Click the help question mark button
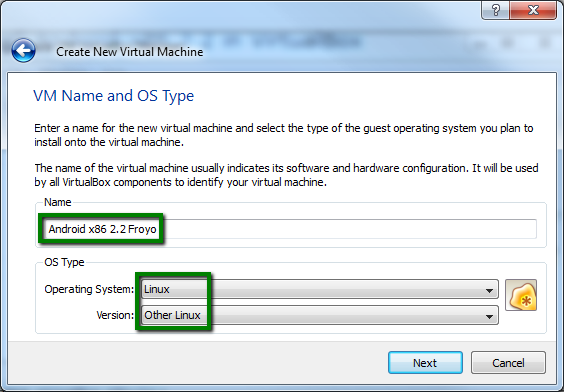The width and height of the screenshot is (564, 392). coord(495,10)
